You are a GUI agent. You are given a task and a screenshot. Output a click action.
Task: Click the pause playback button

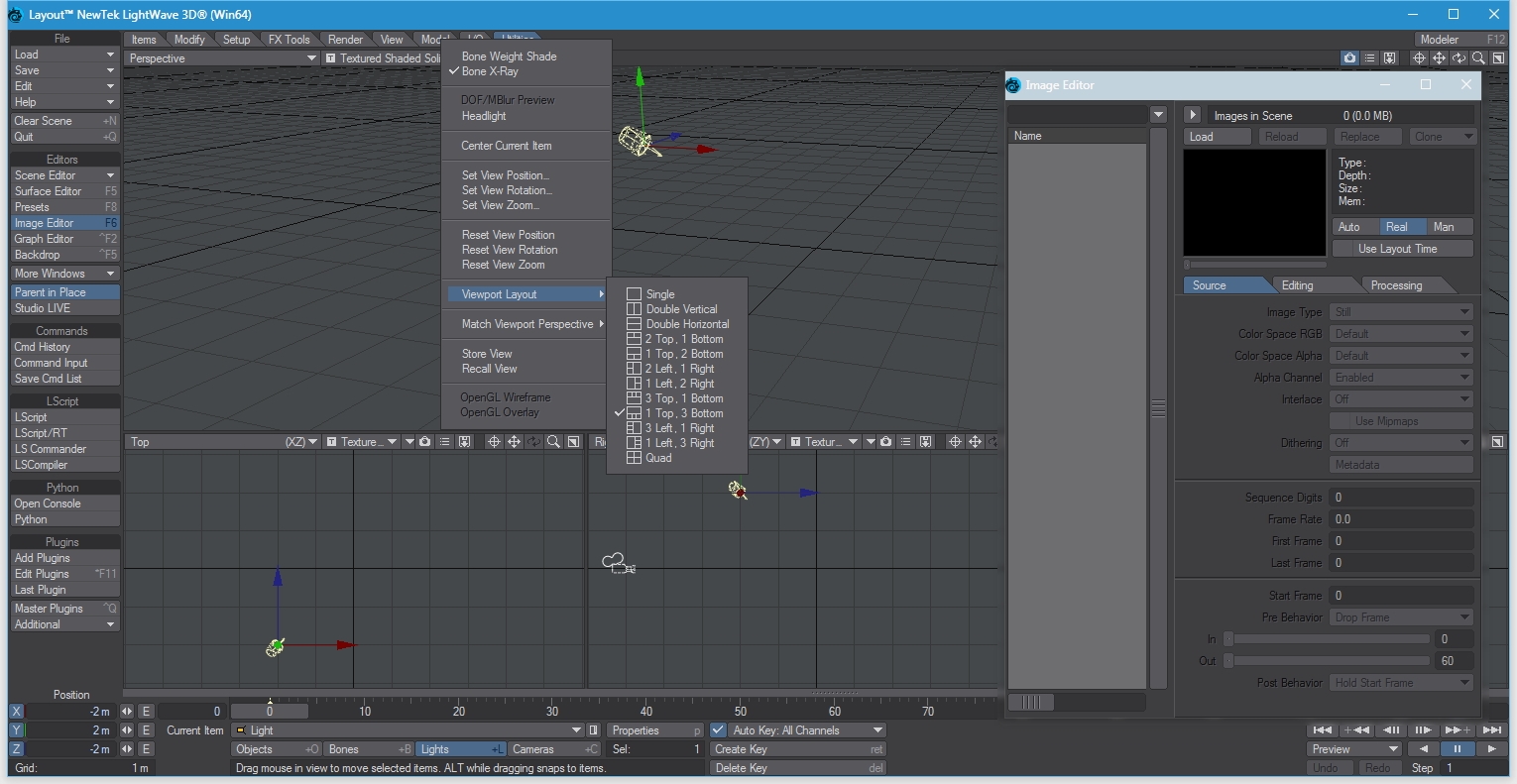pos(1458,749)
